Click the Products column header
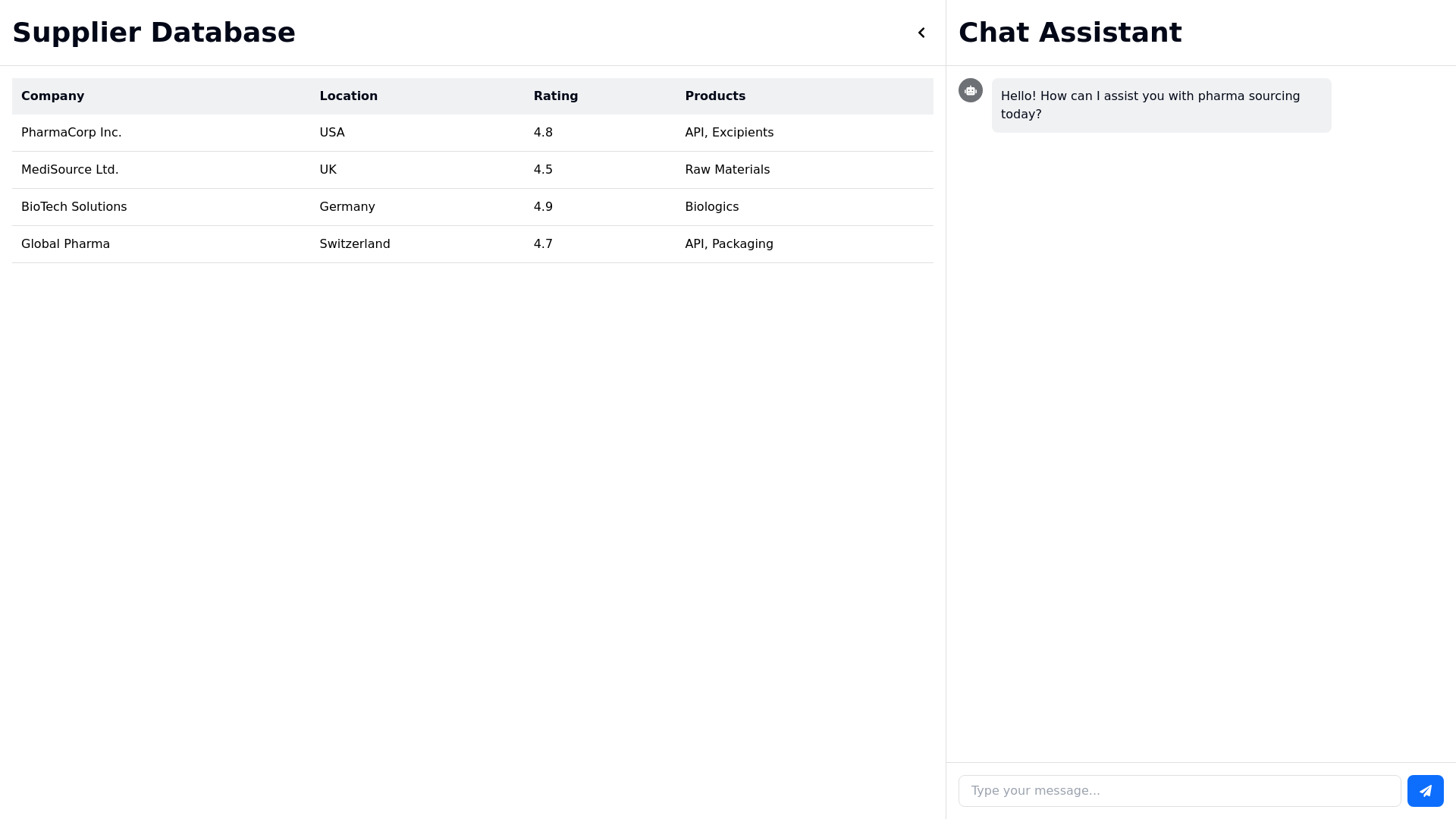The height and width of the screenshot is (819, 1456). click(714, 96)
